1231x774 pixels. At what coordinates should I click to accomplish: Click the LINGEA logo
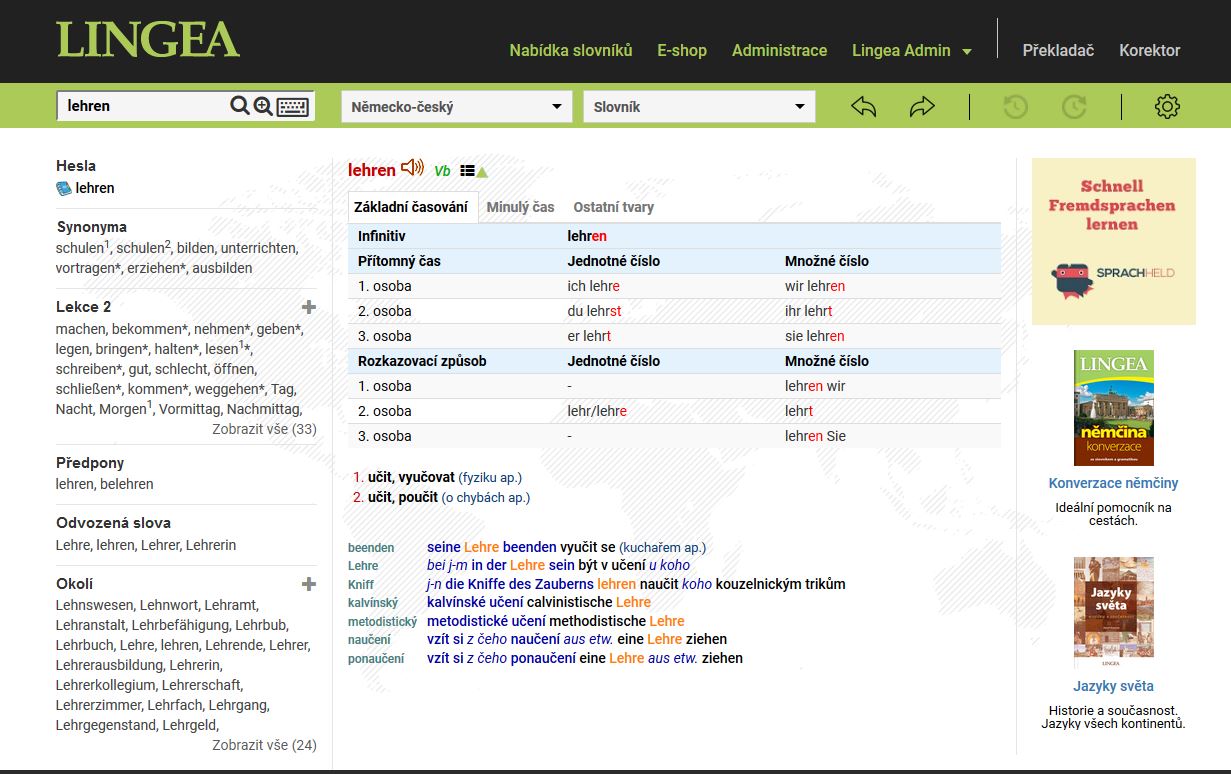[x=148, y=40]
